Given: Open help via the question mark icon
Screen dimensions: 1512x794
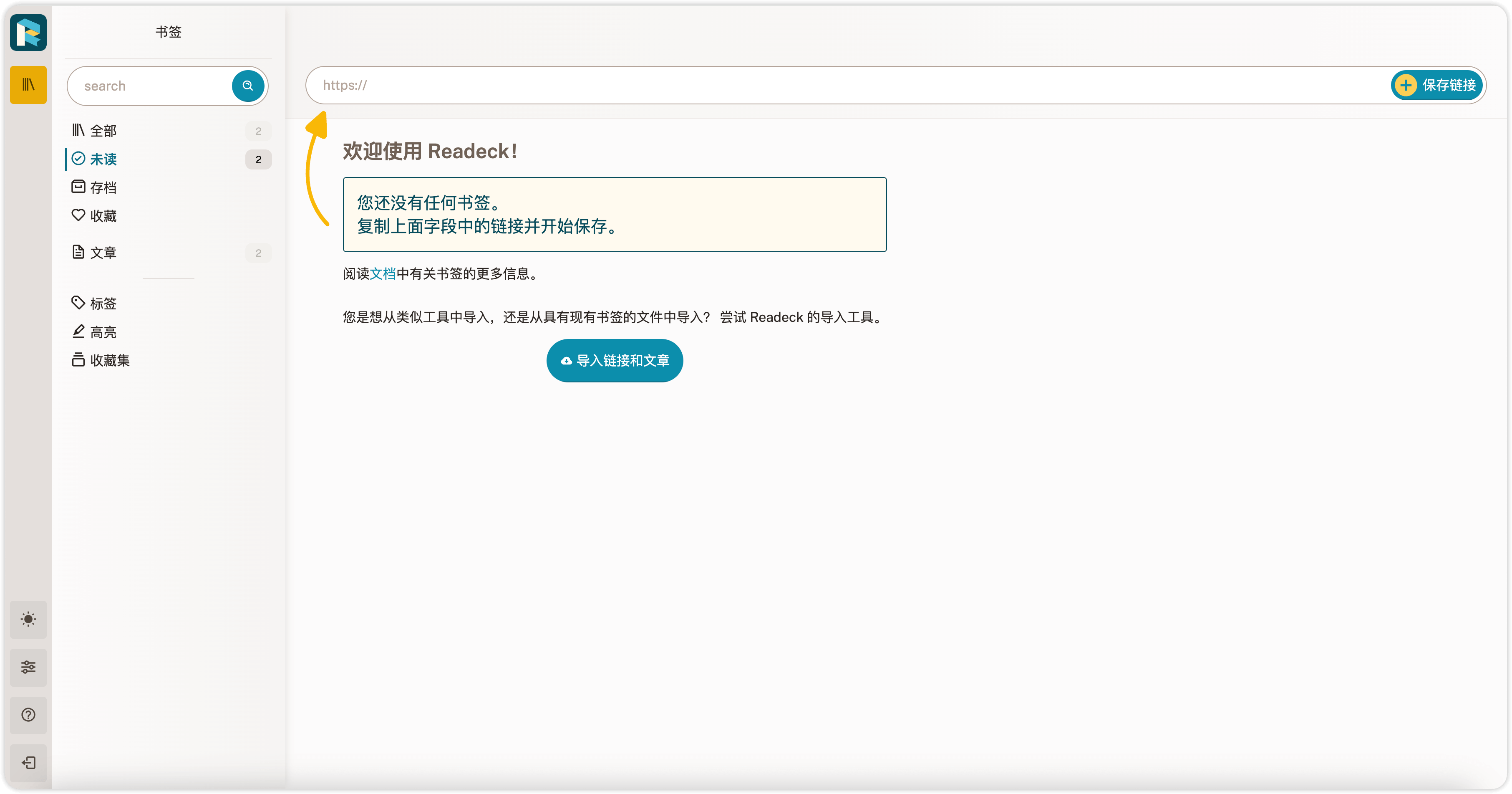Looking at the screenshot, I should coord(28,715).
